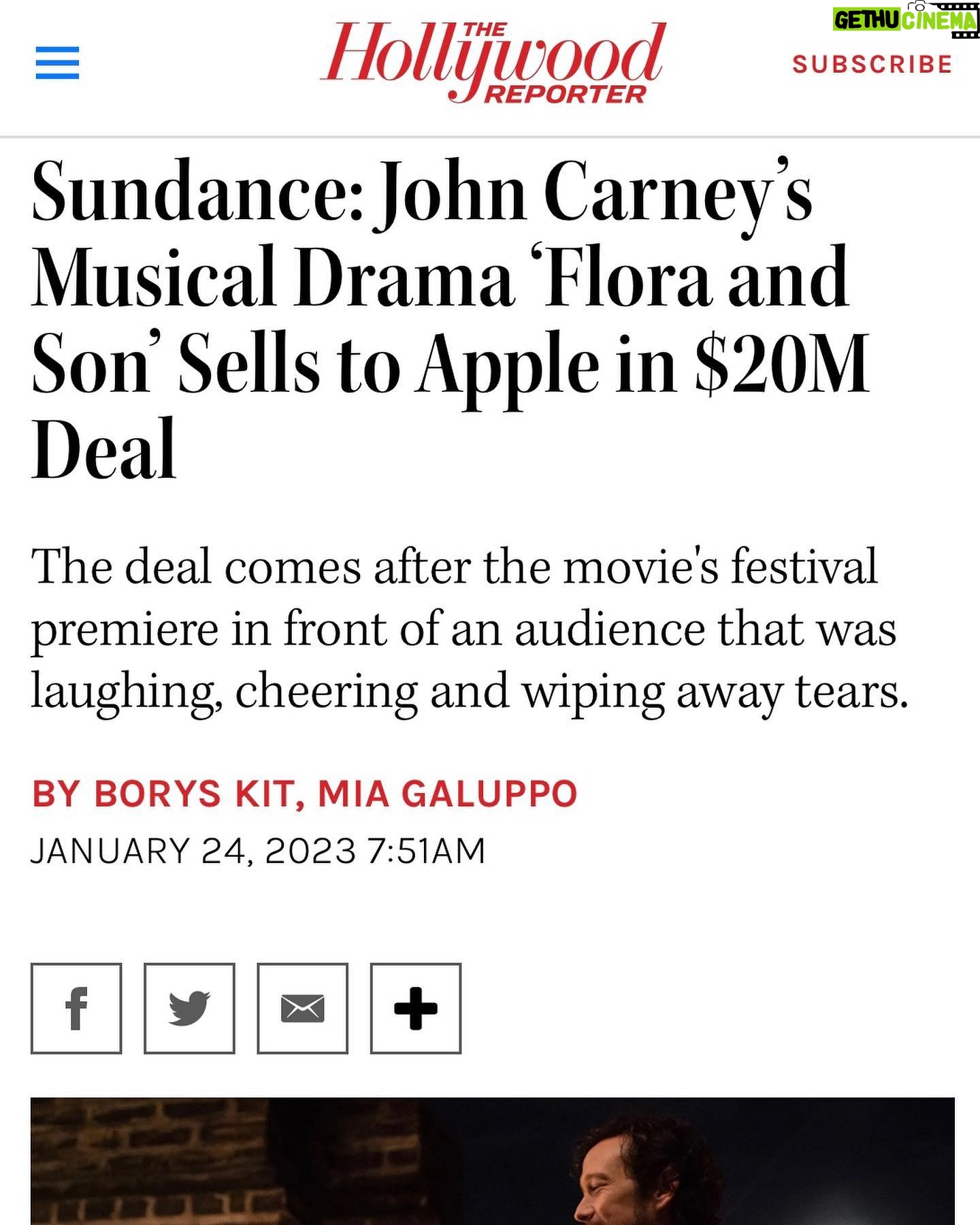Share article on Twitter

pos(189,1008)
